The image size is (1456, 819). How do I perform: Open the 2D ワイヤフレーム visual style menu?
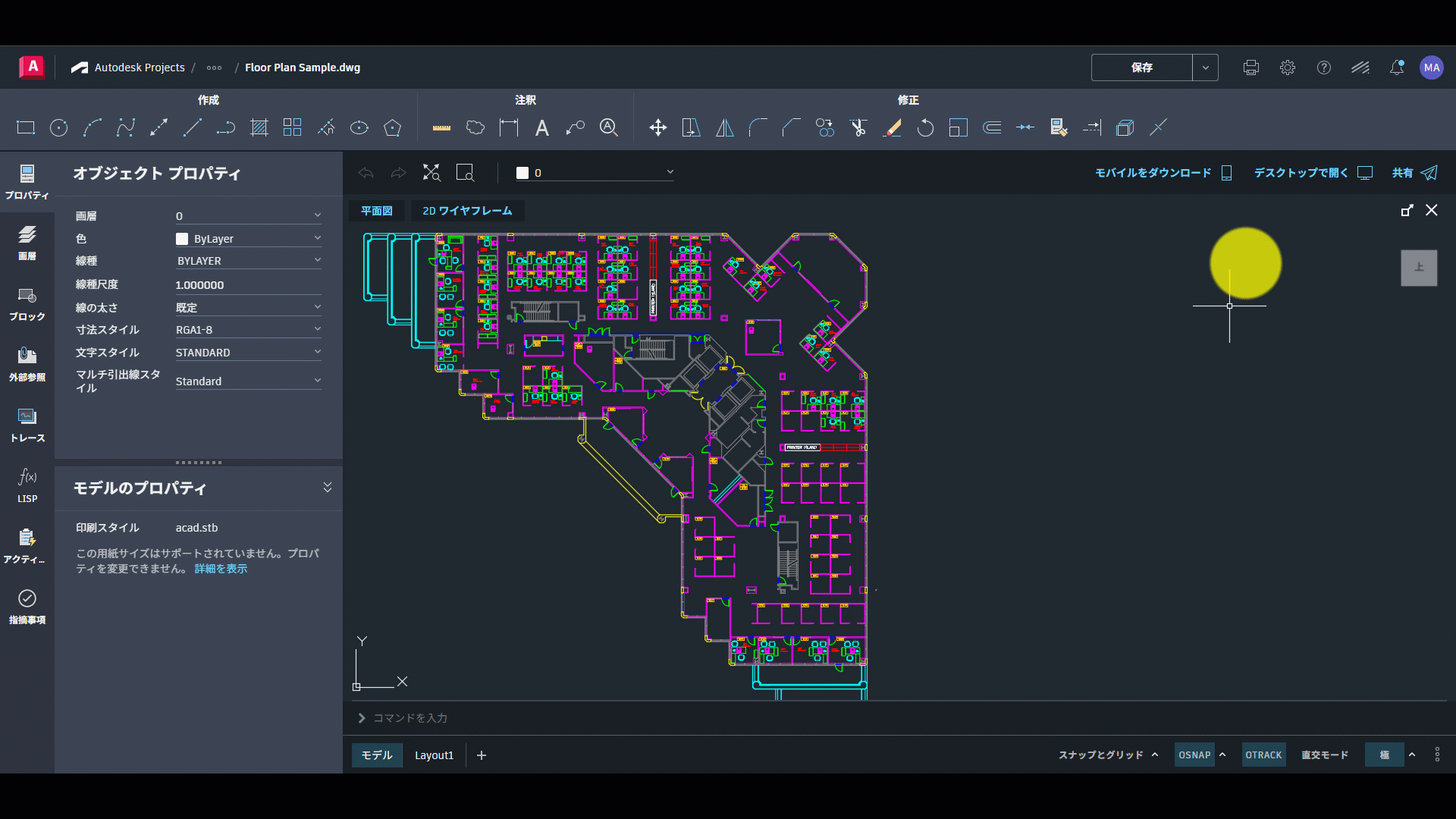(467, 211)
